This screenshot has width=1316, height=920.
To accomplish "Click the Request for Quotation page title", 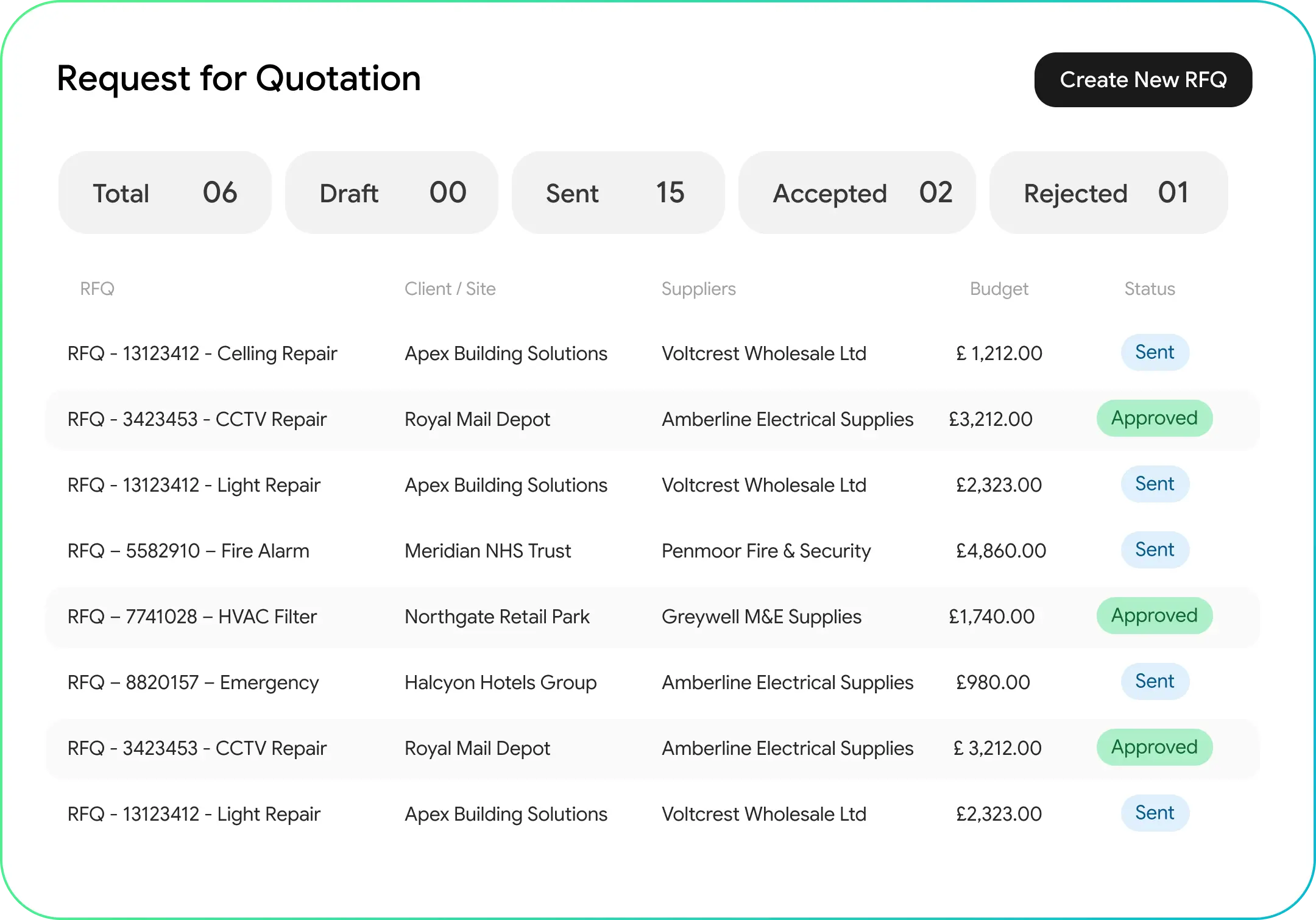I will click(x=239, y=79).
